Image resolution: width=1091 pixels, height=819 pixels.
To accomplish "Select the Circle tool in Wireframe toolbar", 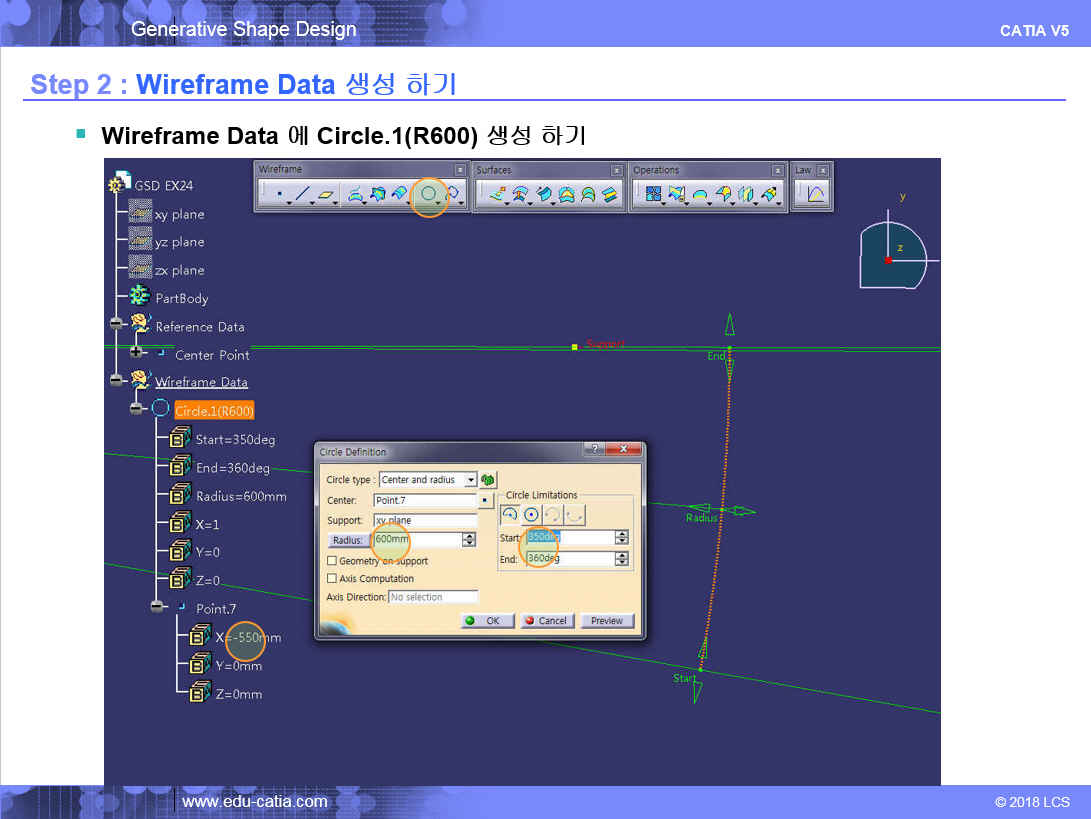I will (429, 194).
